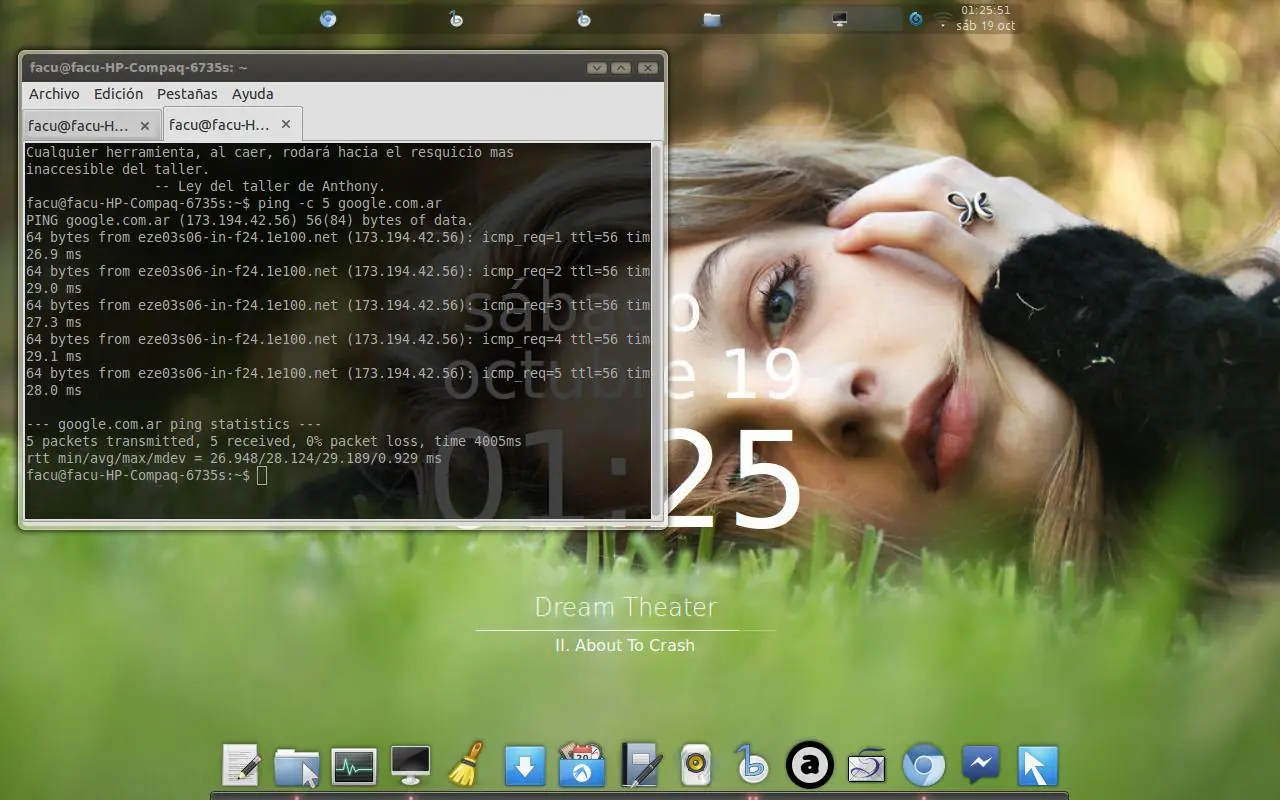The height and width of the screenshot is (800, 1280).
Task: Launch Chromium from the dock
Action: tap(923, 766)
